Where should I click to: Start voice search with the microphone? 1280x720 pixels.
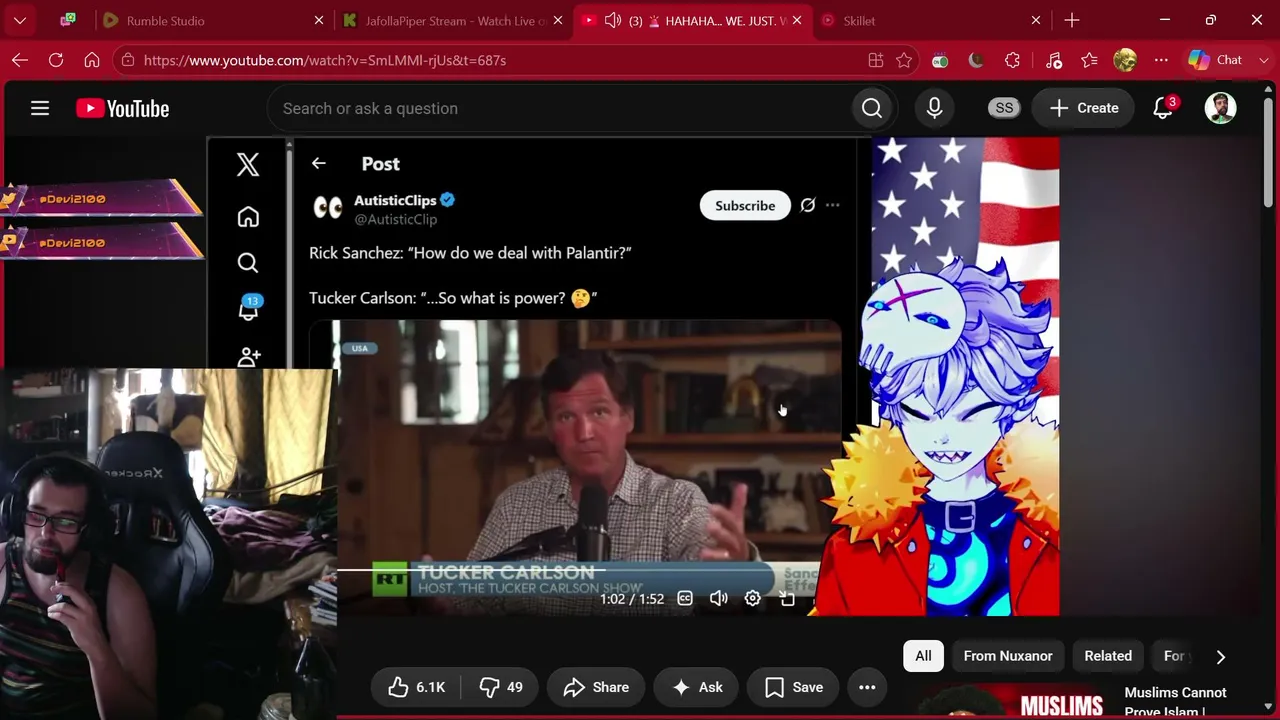pos(934,108)
